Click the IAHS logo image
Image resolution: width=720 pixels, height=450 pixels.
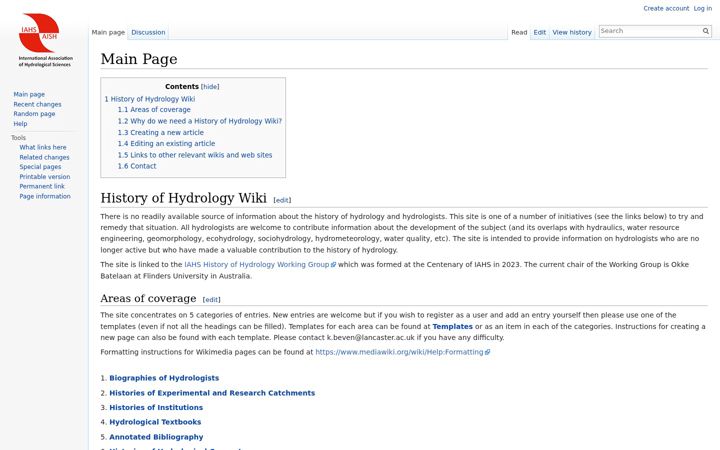click(x=45, y=40)
